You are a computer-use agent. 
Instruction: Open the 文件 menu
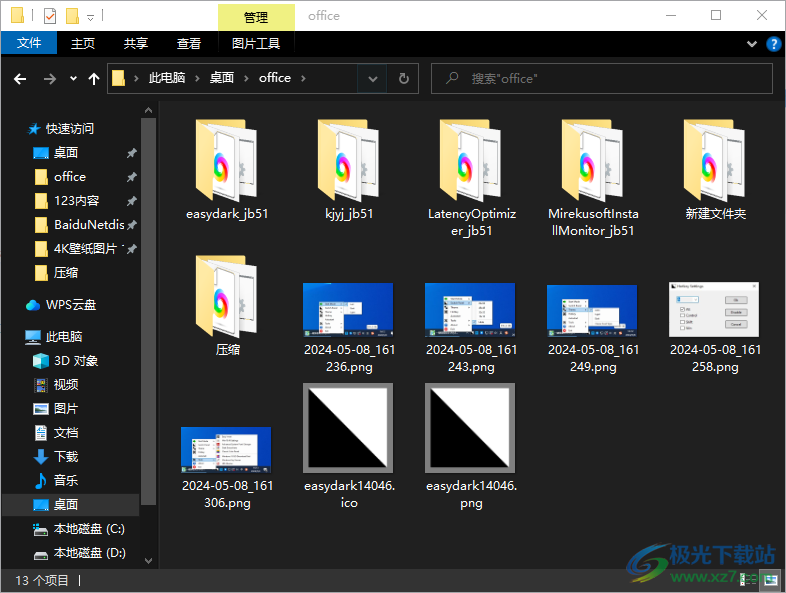tap(29, 43)
